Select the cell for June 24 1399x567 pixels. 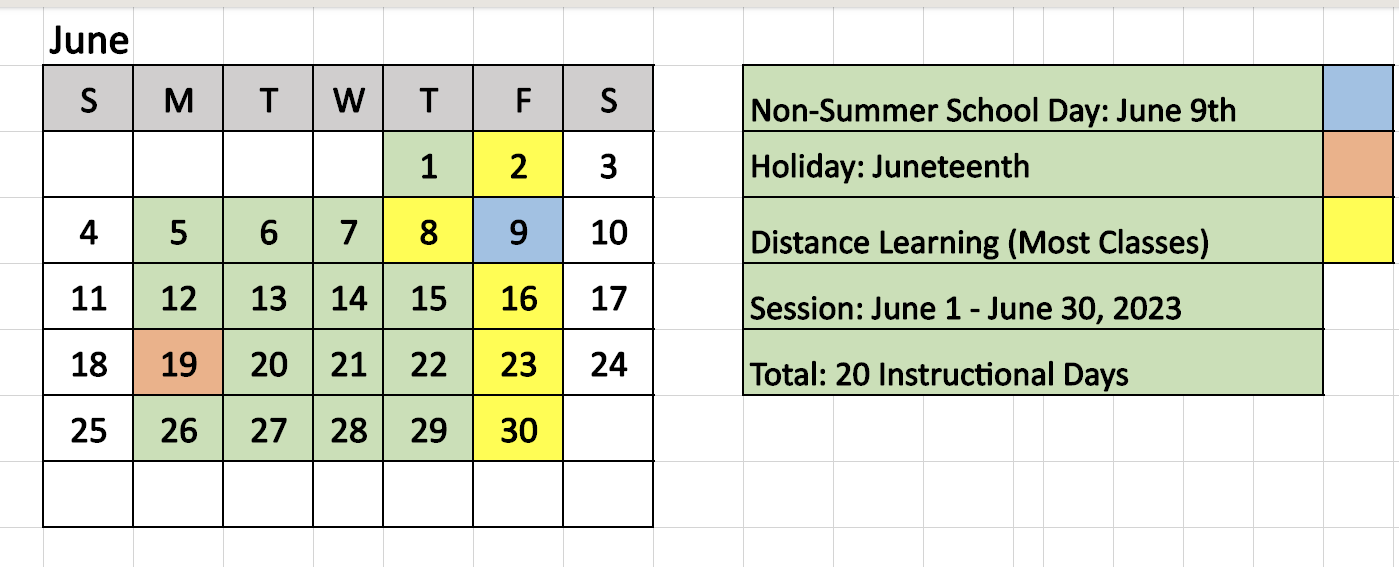(x=608, y=362)
